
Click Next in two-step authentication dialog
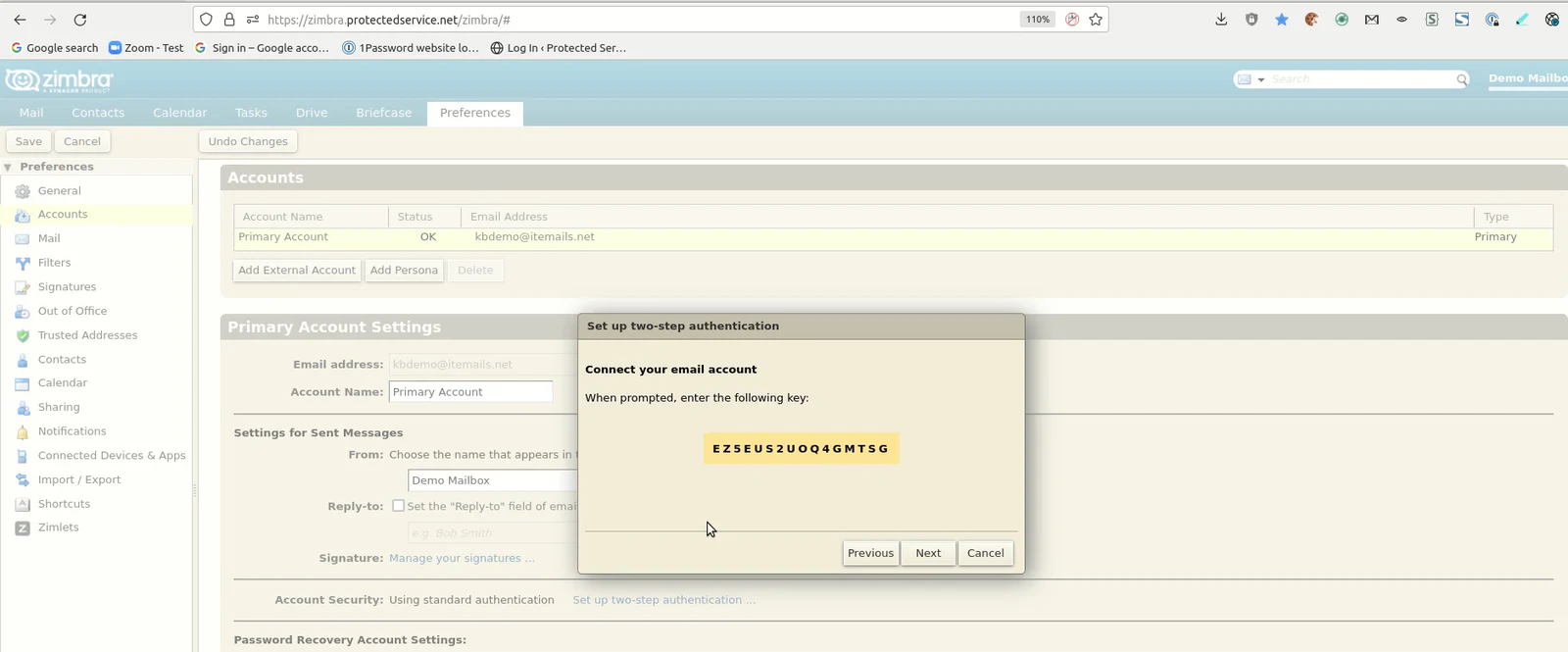pyautogui.click(x=928, y=553)
